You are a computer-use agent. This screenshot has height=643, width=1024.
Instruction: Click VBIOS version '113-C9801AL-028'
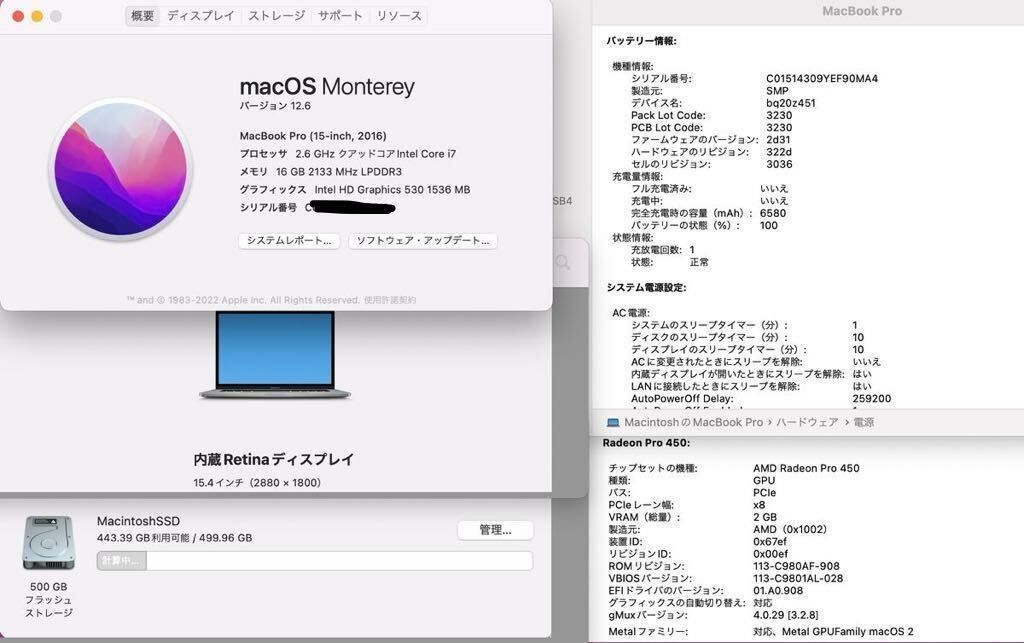[x=798, y=578]
